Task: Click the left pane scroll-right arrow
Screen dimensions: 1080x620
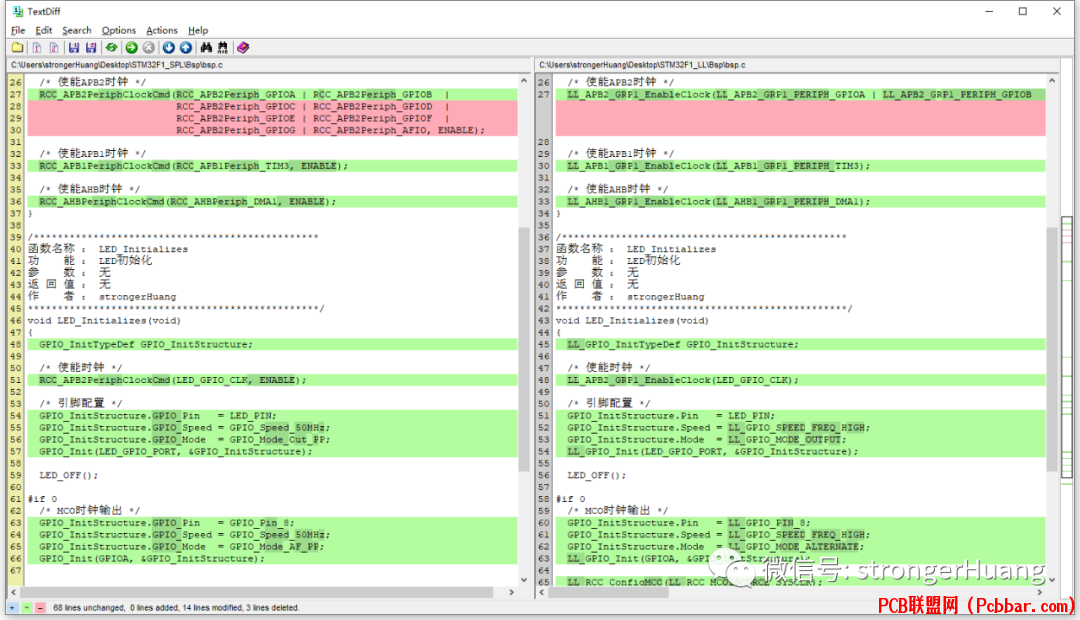Action: tap(511, 592)
